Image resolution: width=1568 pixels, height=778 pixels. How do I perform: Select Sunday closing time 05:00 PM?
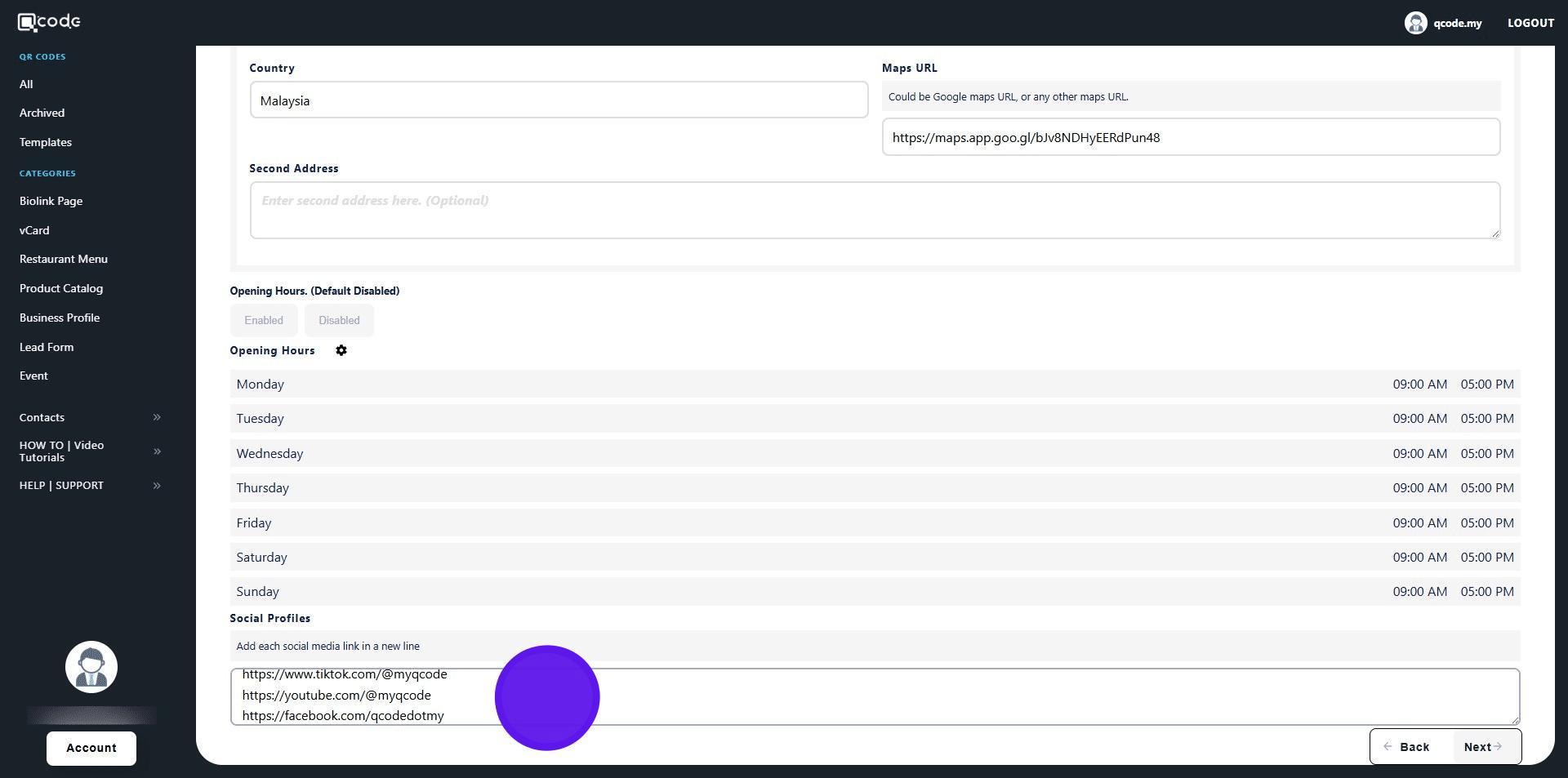point(1487,591)
